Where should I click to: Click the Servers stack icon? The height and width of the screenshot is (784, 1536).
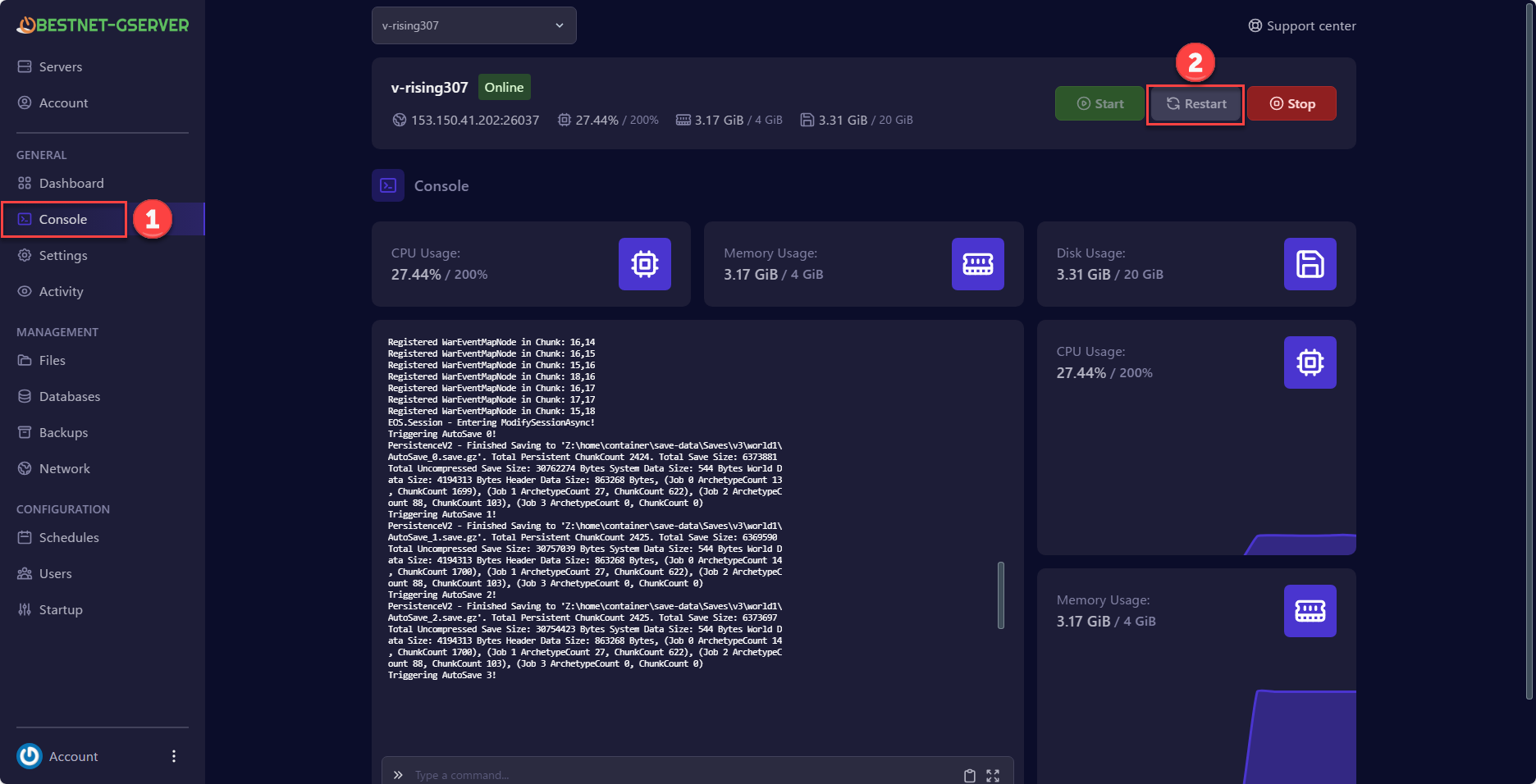pos(25,66)
